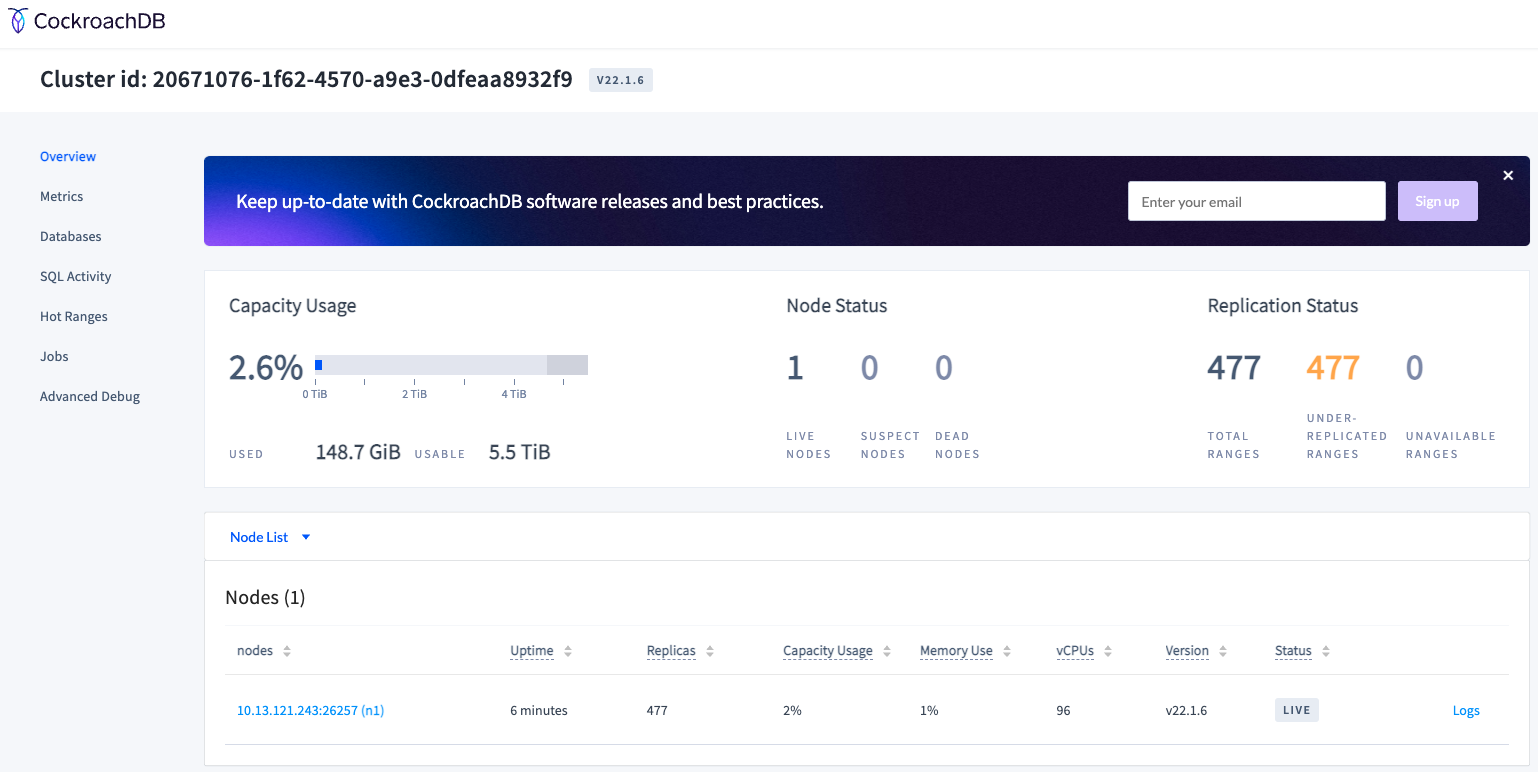Open SQL Activity page
The width and height of the screenshot is (1538, 772).
click(x=76, y=276)
